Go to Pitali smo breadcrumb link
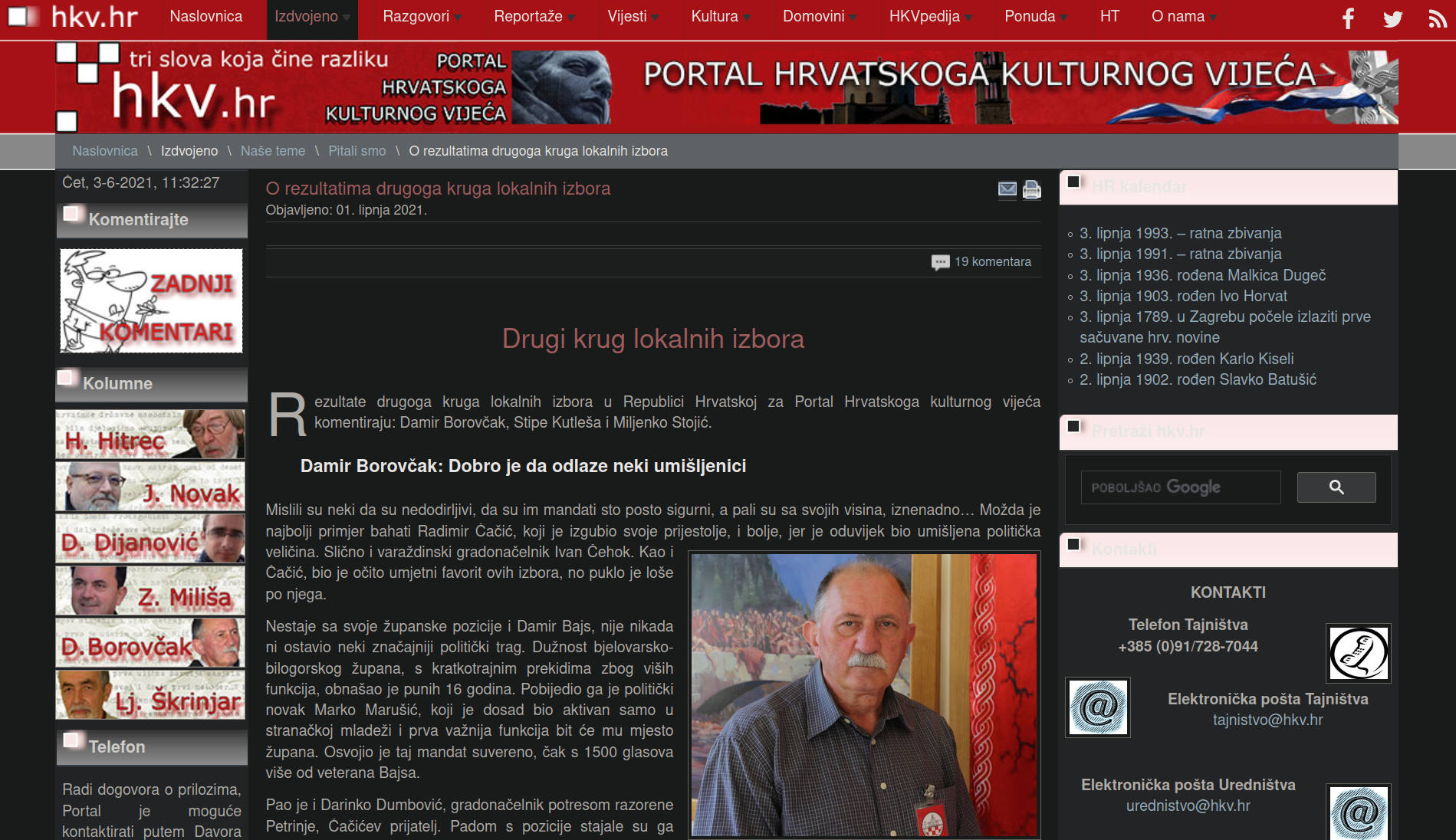The image size is (1456, 840). click(357, 151)
